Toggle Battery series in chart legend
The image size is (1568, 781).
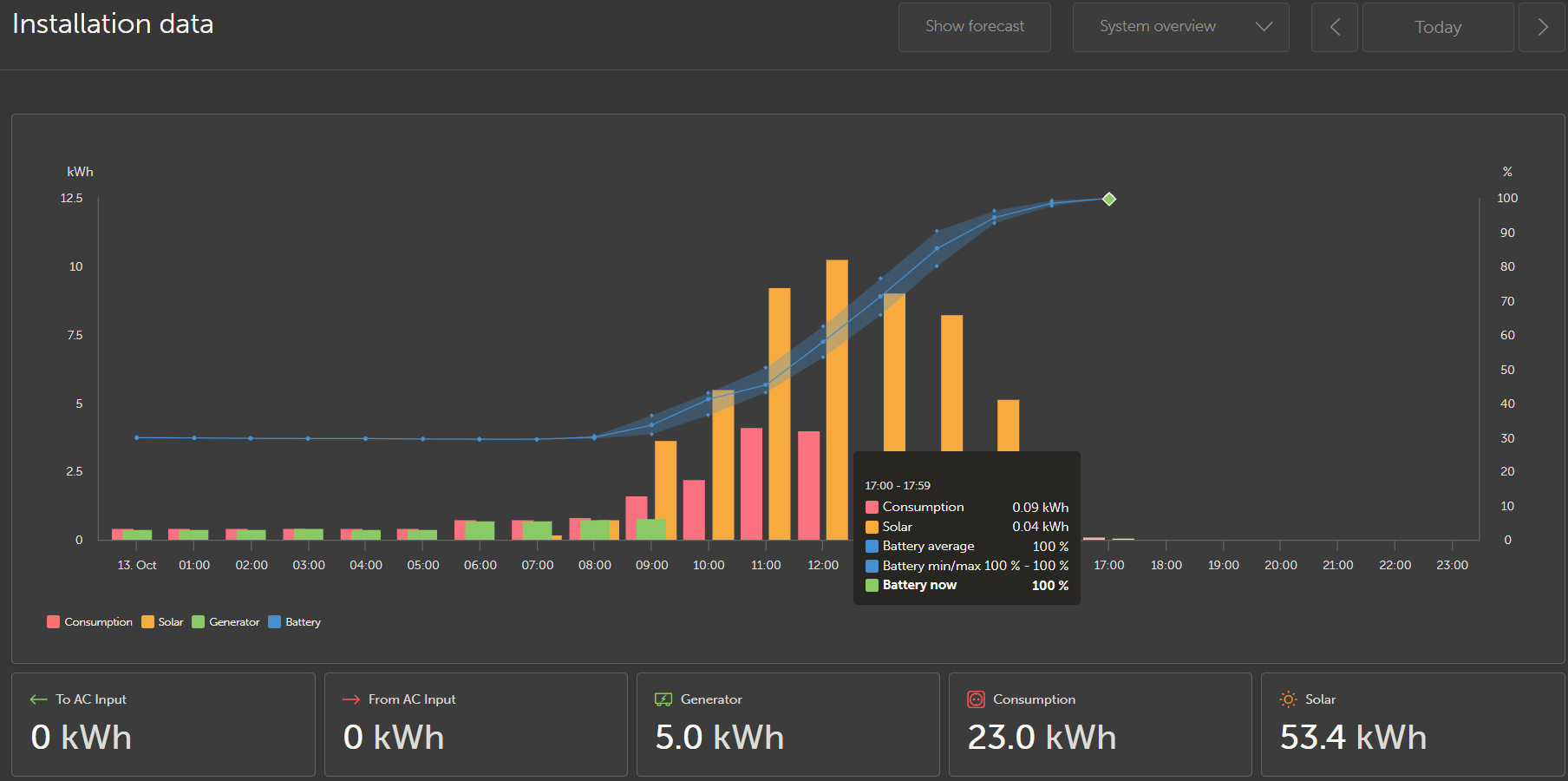[x=295, y=622]
